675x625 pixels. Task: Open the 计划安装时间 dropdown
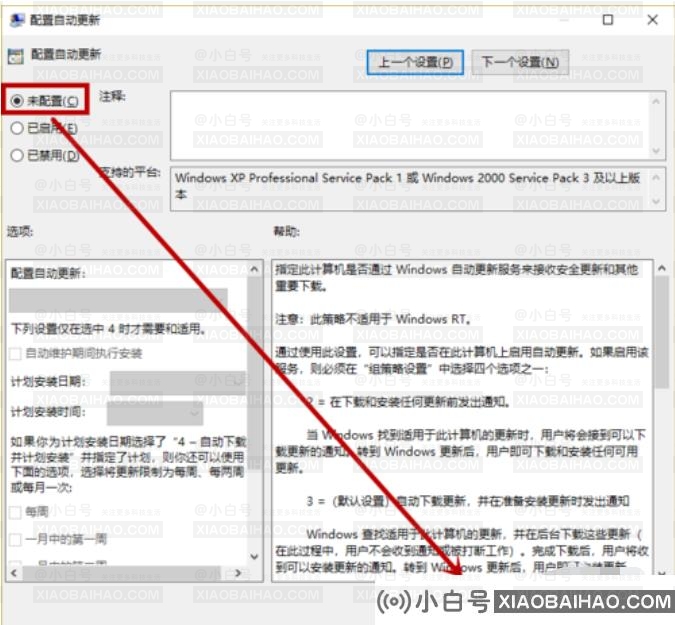click(155, 413)
